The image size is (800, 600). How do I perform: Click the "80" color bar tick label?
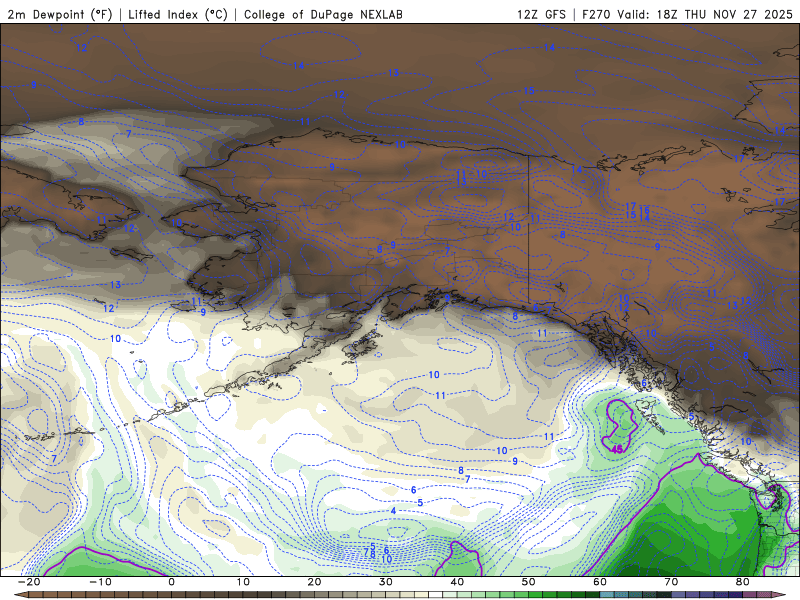pos(743,582)
